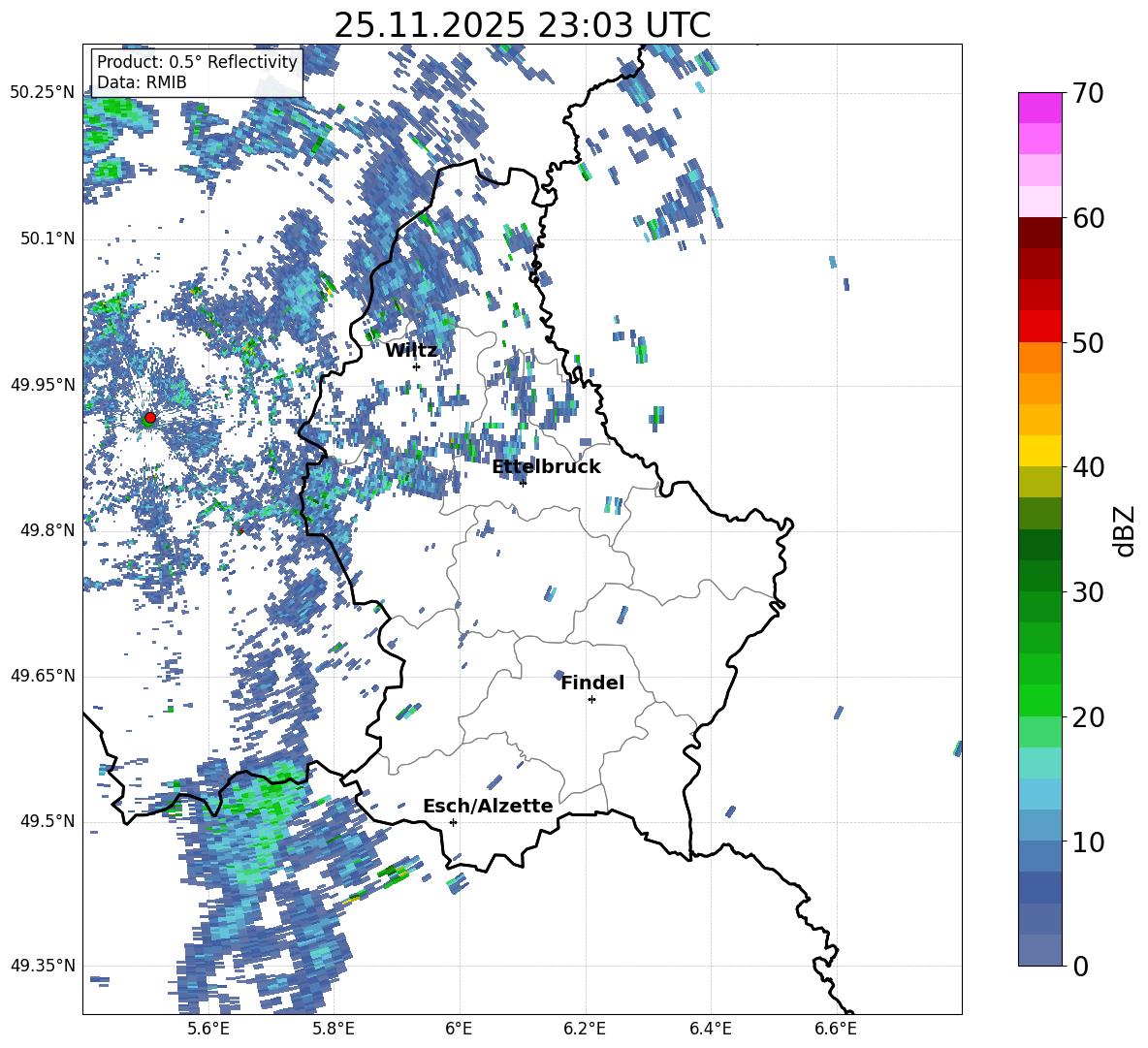Click the dBZ colorbar axis label
This screenshot has height=1048, width=1148.
1126,530
